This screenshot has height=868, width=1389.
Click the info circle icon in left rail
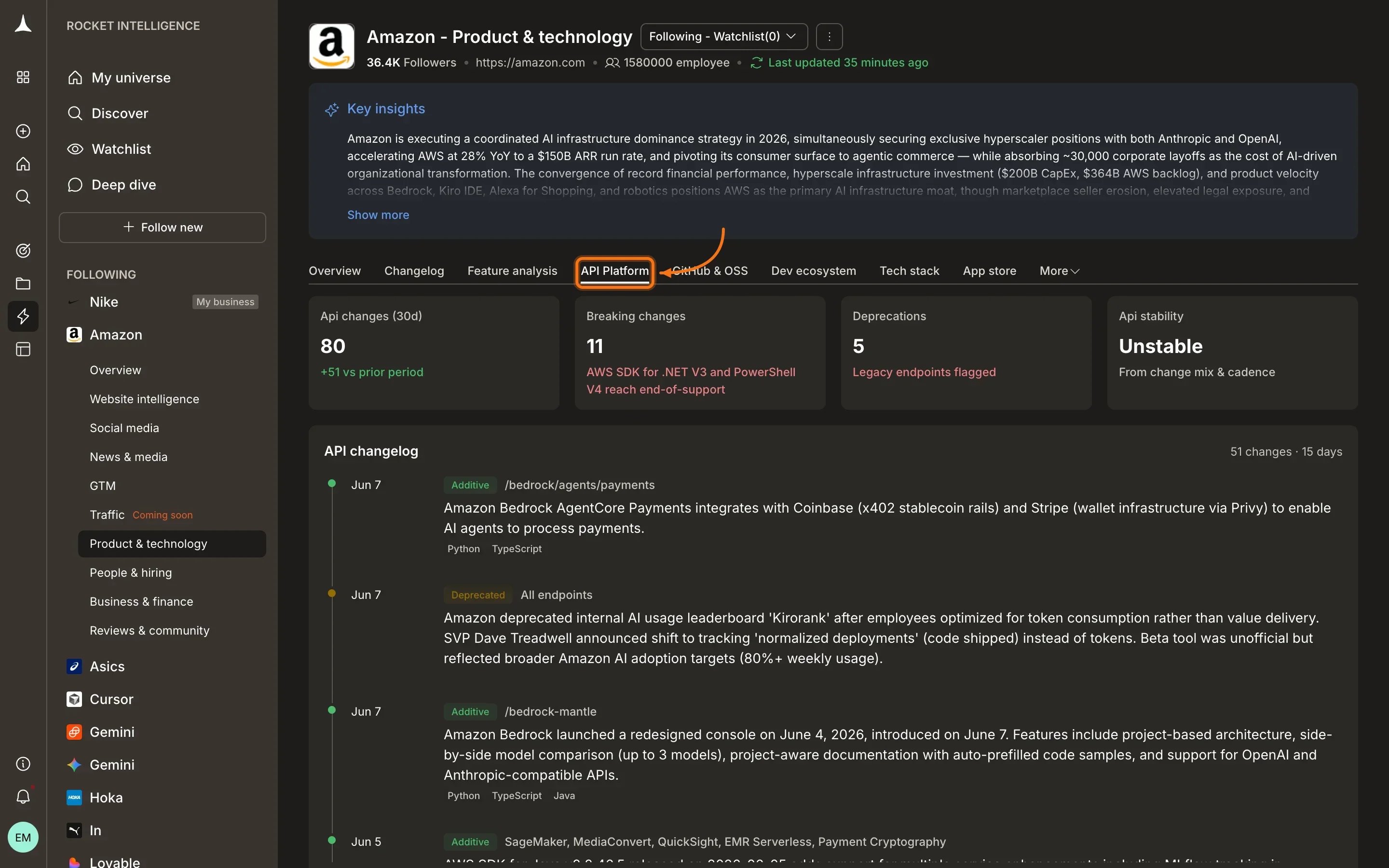click(23, 763)
